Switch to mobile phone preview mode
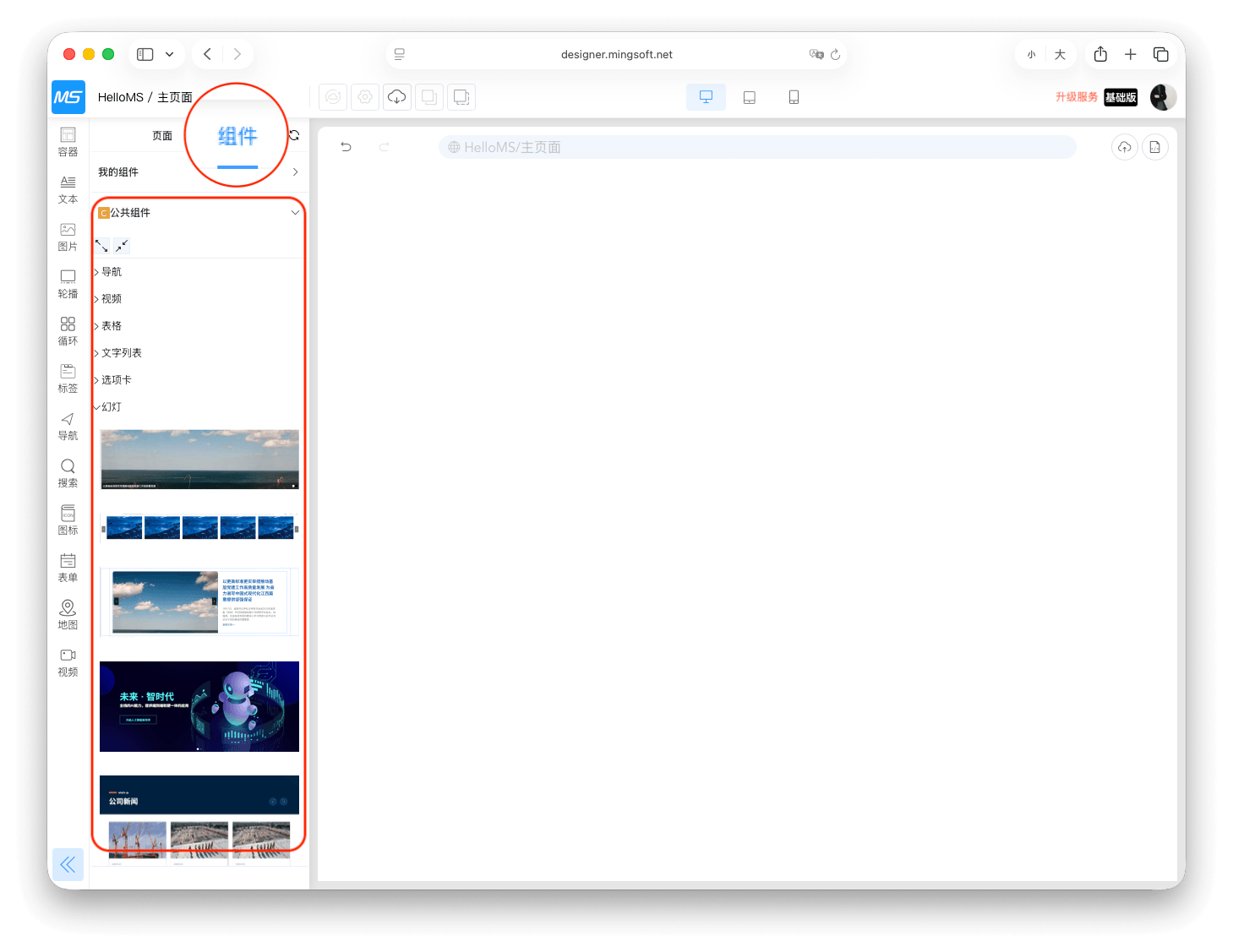This screenshot has height=952, width=1233. tap(794, 97)
